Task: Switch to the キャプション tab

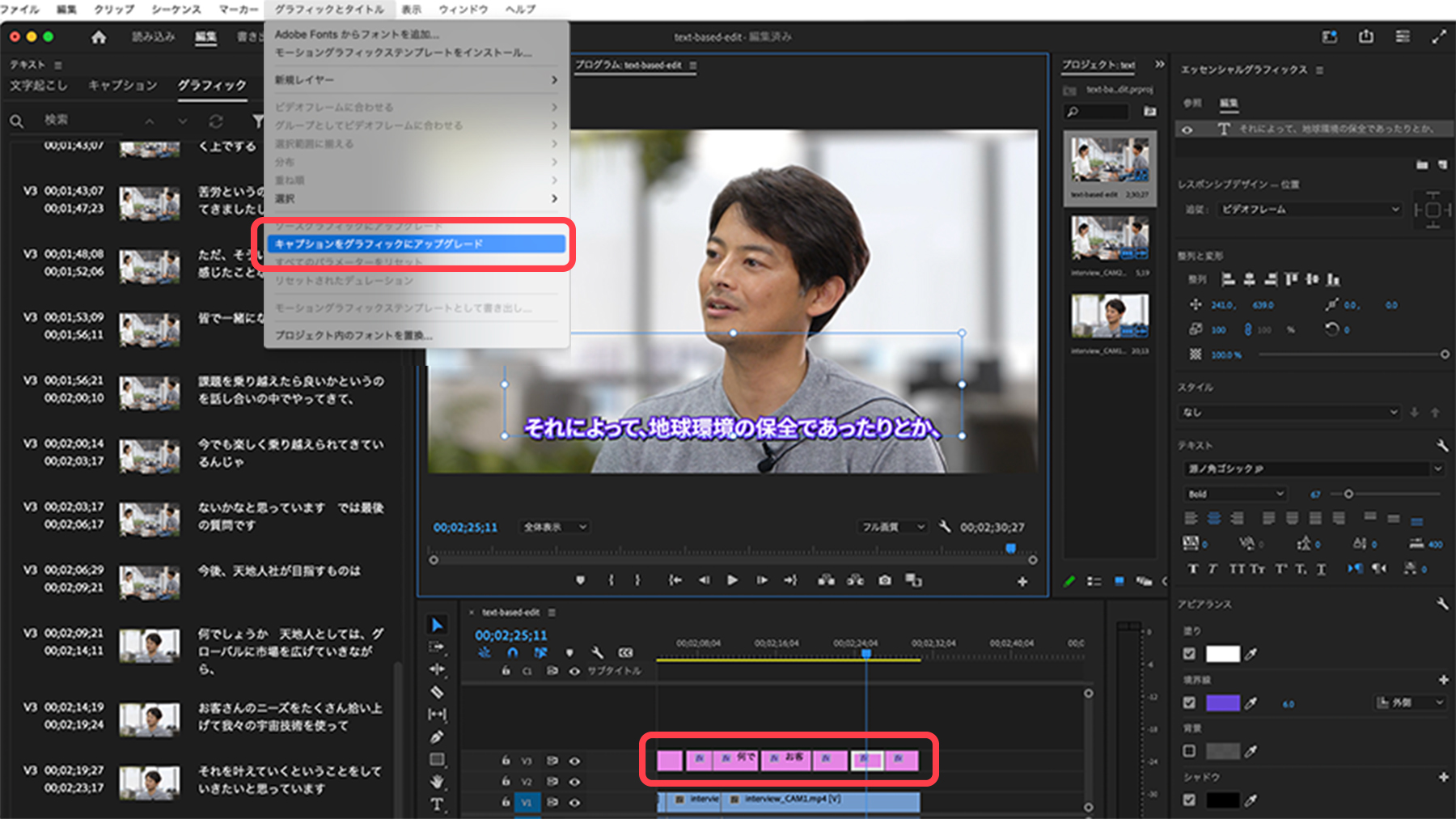Action: [122, 85]
